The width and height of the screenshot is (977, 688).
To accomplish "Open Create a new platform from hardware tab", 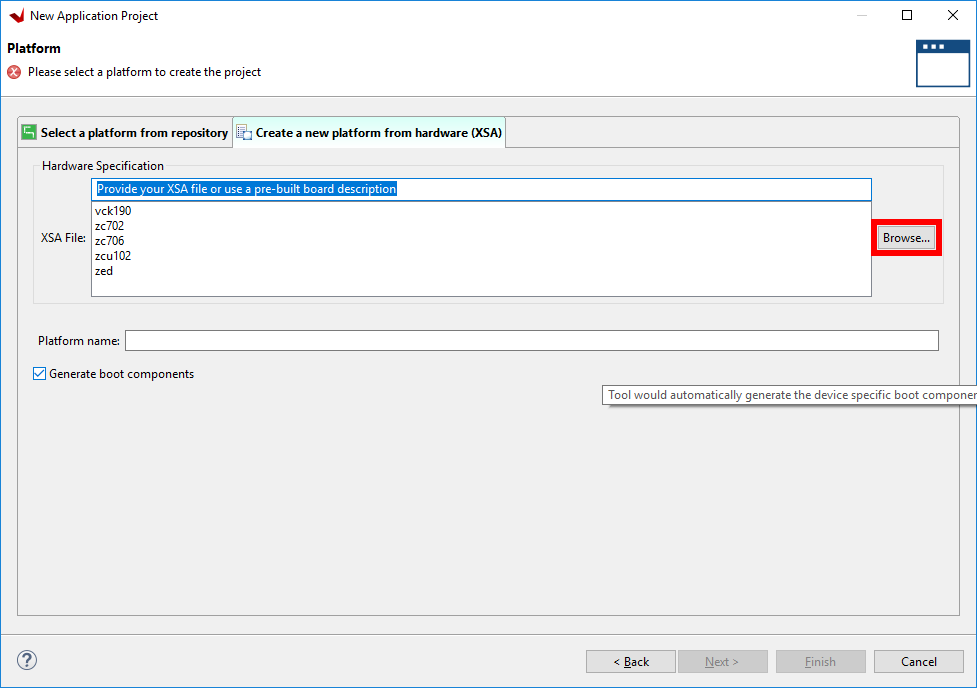I will 369,132.
